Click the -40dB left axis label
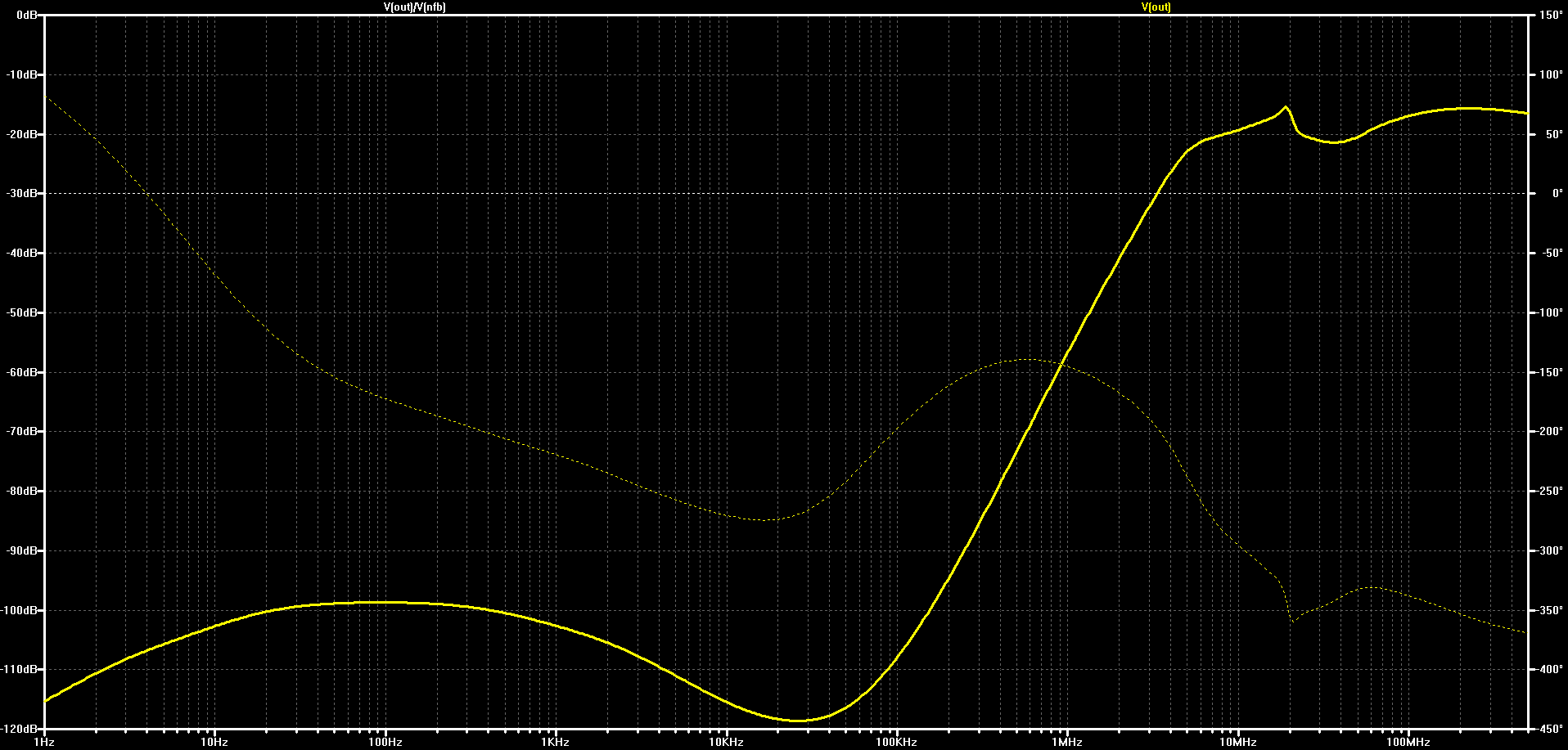1568x750 pixels. (x=22, y=253)
